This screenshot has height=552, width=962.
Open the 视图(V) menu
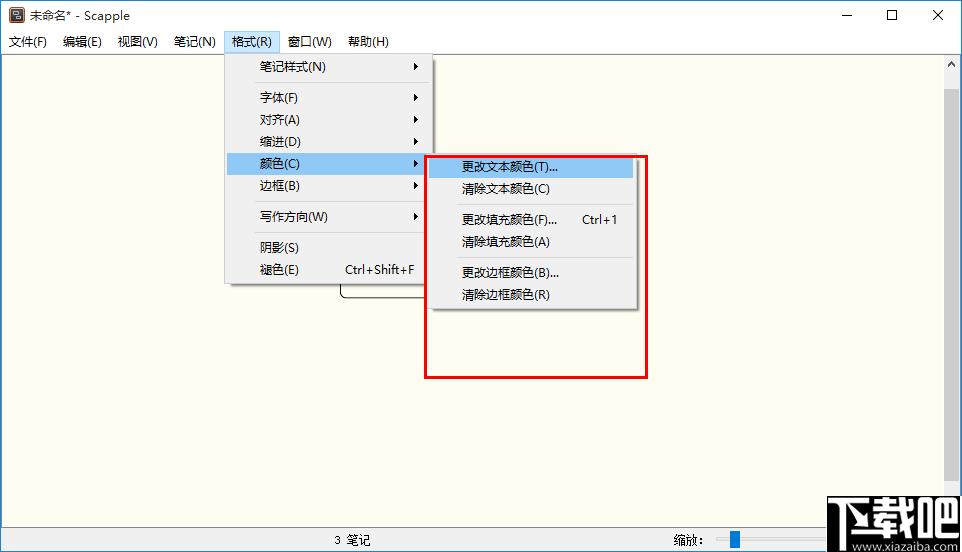point(137,41)
